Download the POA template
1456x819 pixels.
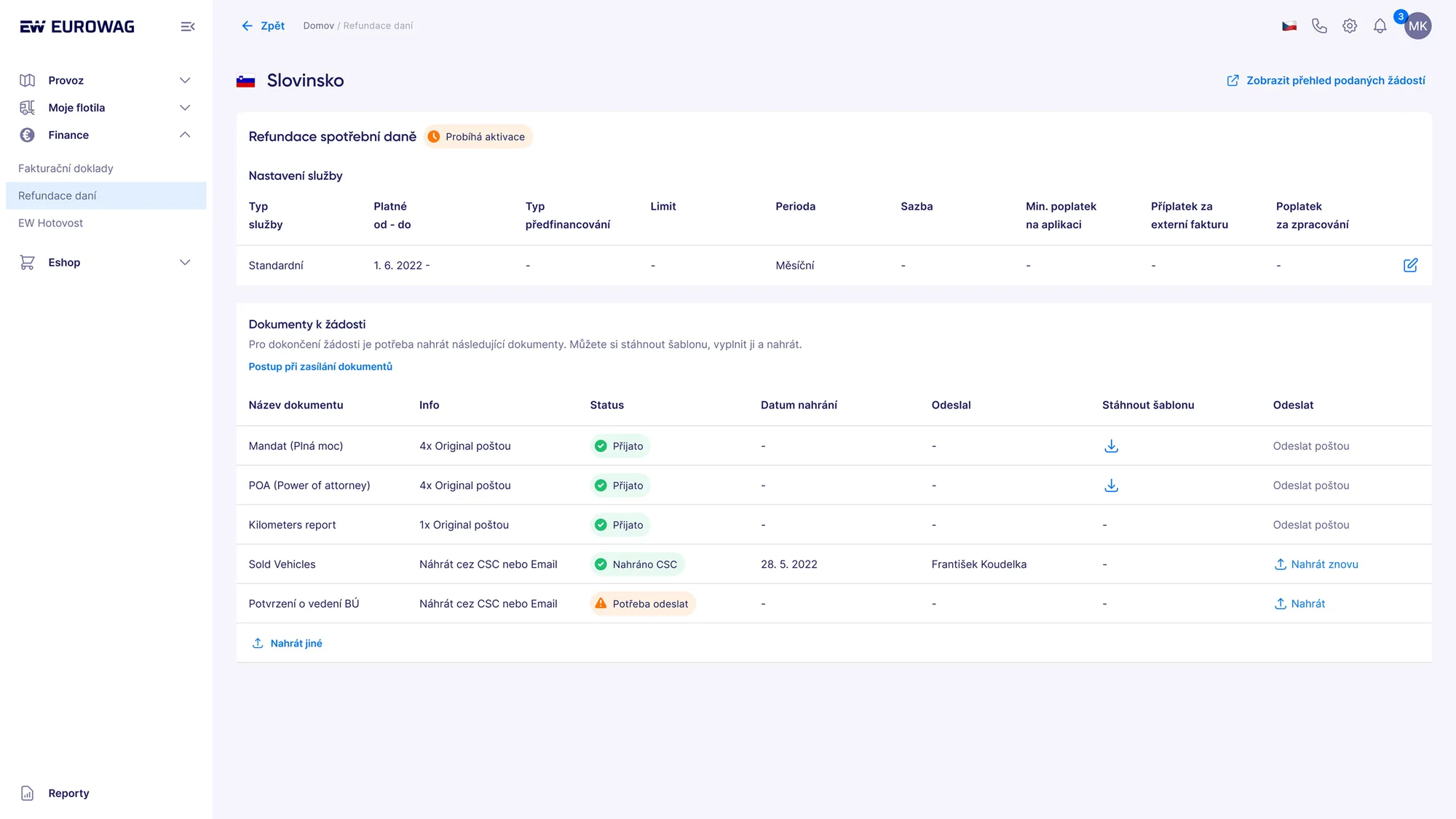pyautogui.click(x=1111, y=486)
